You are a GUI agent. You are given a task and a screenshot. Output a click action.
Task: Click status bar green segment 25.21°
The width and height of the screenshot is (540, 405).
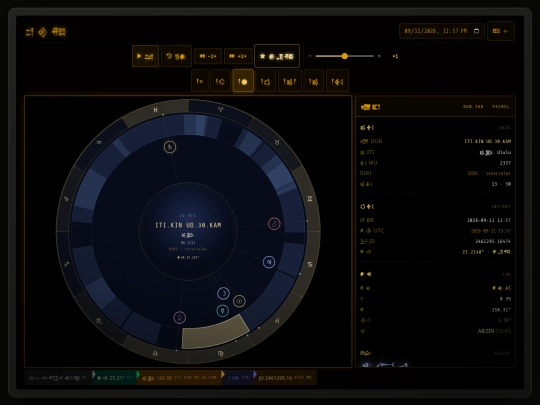115,378
